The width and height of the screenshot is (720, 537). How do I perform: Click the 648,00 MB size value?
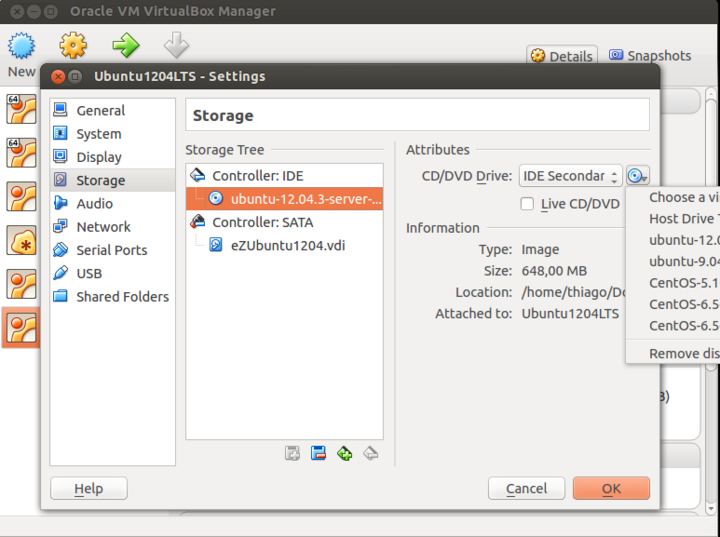[x=554, y=271]
